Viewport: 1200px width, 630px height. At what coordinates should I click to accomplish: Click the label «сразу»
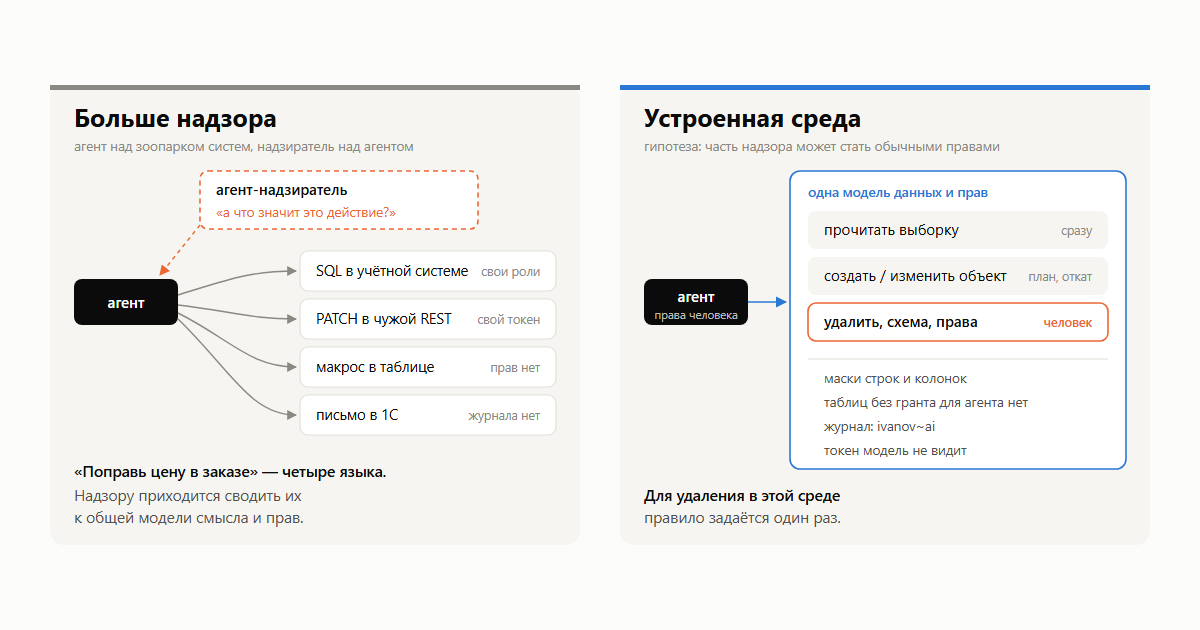click(x=1077, y=231)
